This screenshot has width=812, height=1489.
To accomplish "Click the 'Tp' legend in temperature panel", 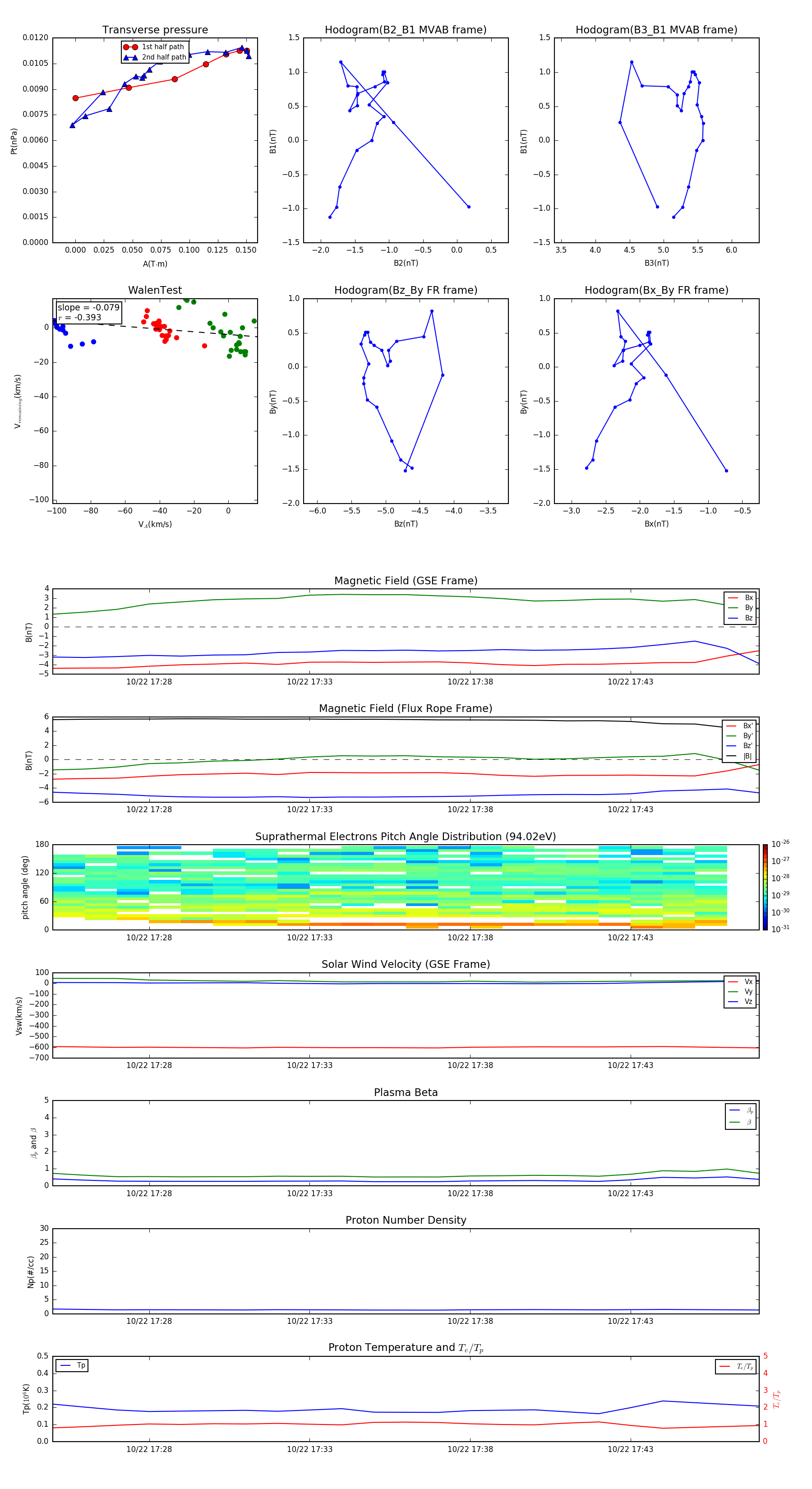I will [x=72, y=1365].
